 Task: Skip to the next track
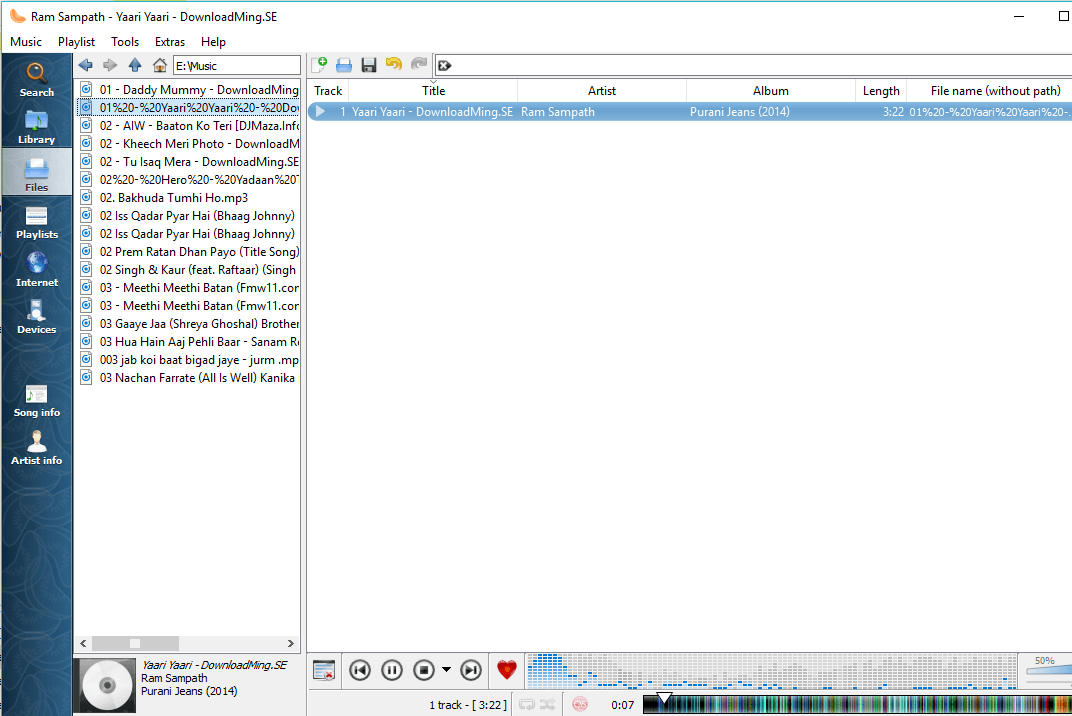[x=471, y=670]
